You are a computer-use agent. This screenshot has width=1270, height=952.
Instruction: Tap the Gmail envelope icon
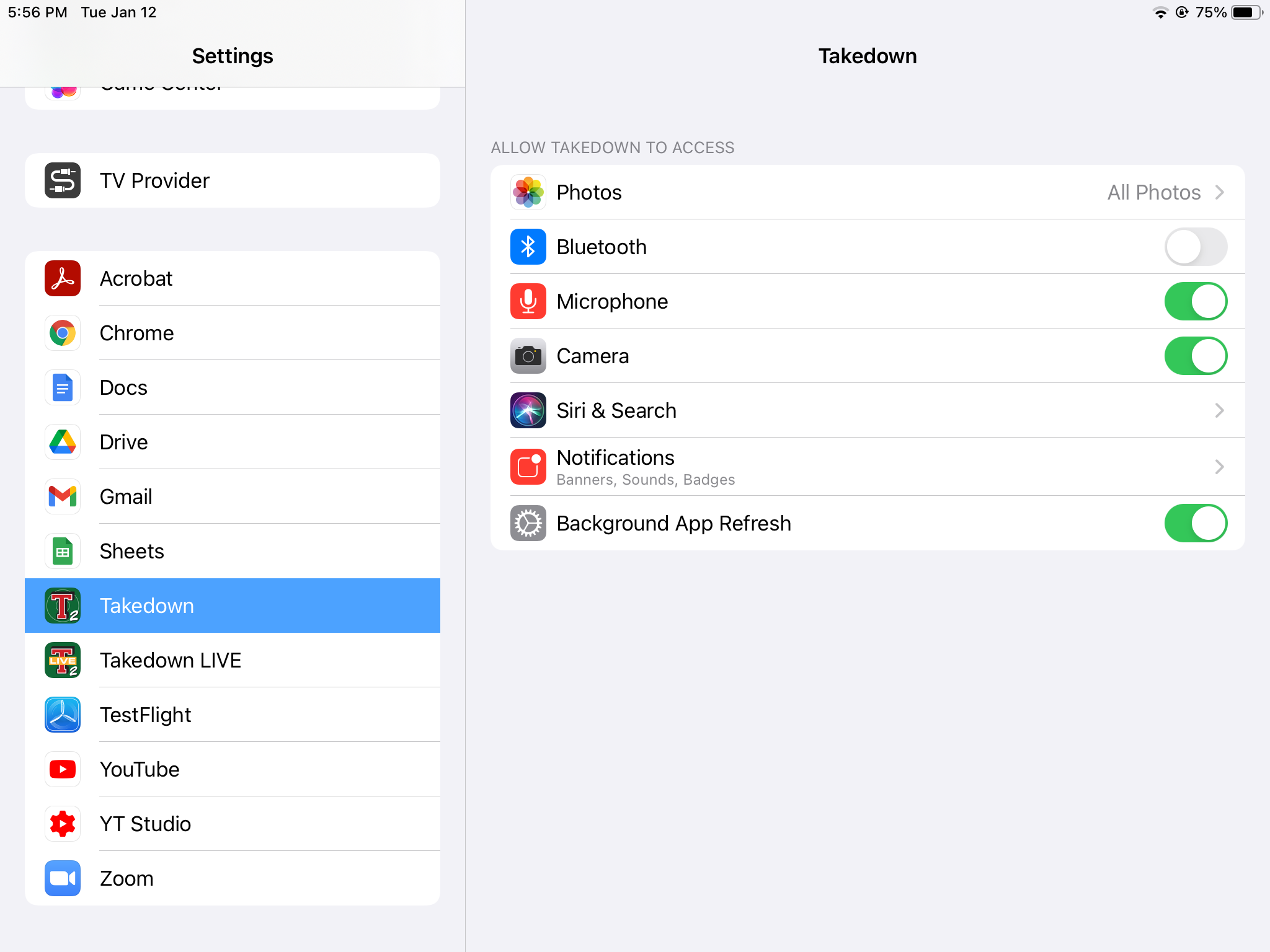pyautogui.click(x=63, y=496)
